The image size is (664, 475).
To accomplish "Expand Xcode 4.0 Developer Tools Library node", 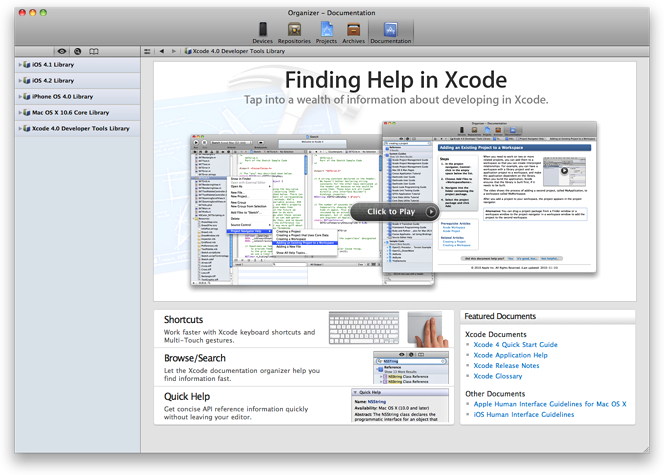I will click(20, 128).
